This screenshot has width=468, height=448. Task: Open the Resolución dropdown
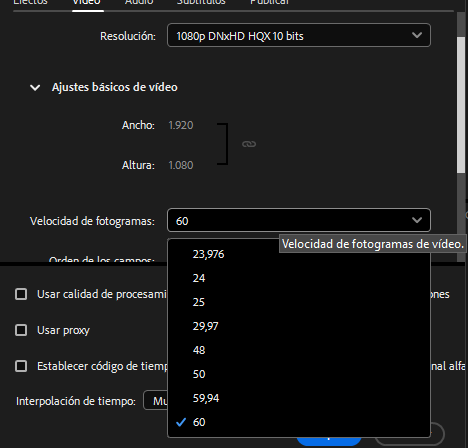coord(299,35)
